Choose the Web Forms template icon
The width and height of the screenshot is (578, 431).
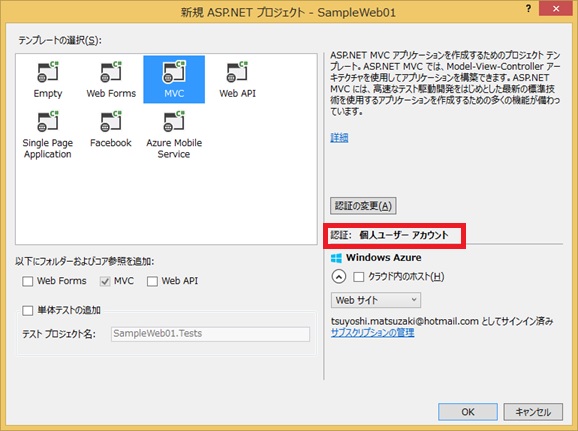click(111, 72)
